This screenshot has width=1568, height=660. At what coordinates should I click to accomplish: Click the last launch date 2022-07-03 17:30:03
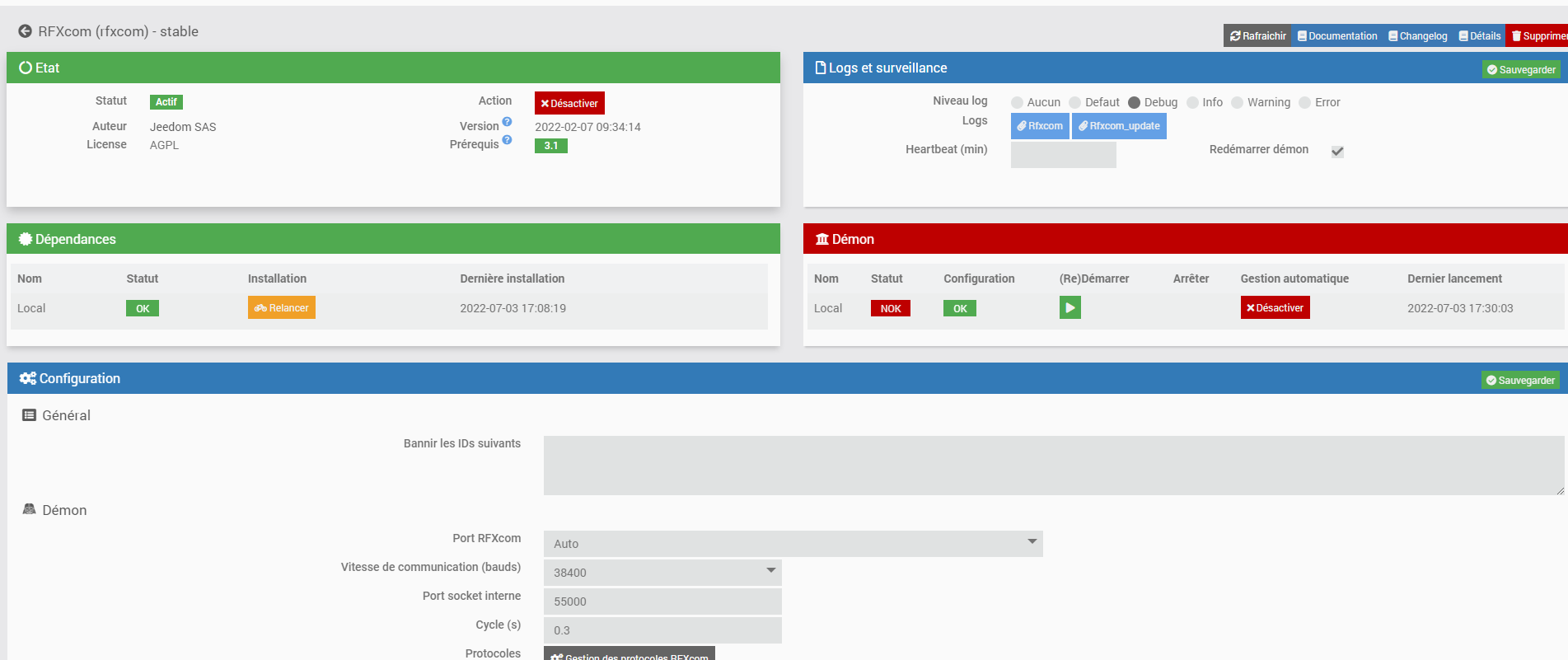tap(1460, 308)
